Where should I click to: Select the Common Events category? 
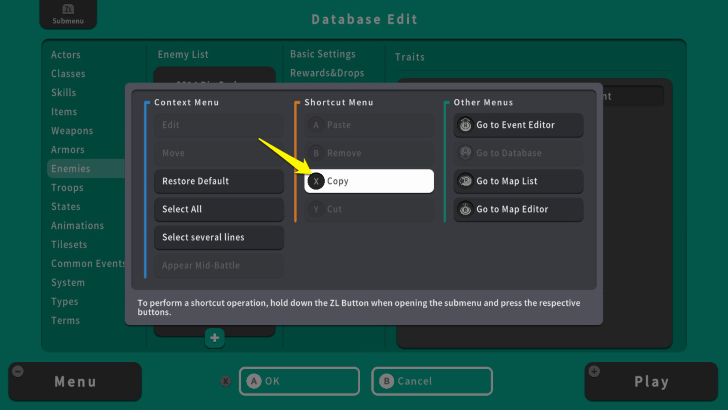(x=85, y=264)
